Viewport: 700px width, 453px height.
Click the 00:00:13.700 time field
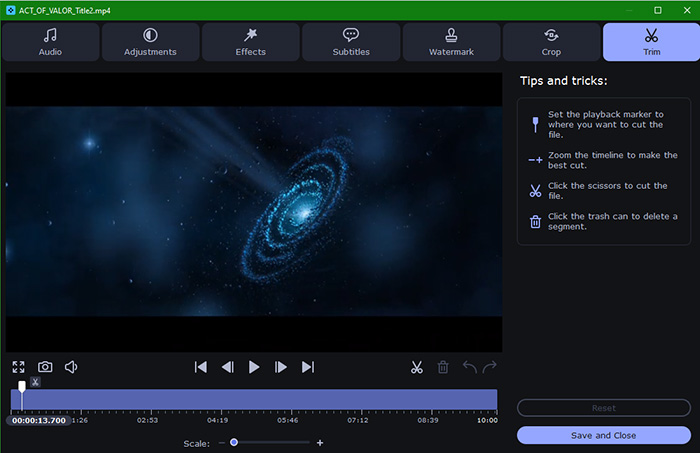click(x=39, y=420)
